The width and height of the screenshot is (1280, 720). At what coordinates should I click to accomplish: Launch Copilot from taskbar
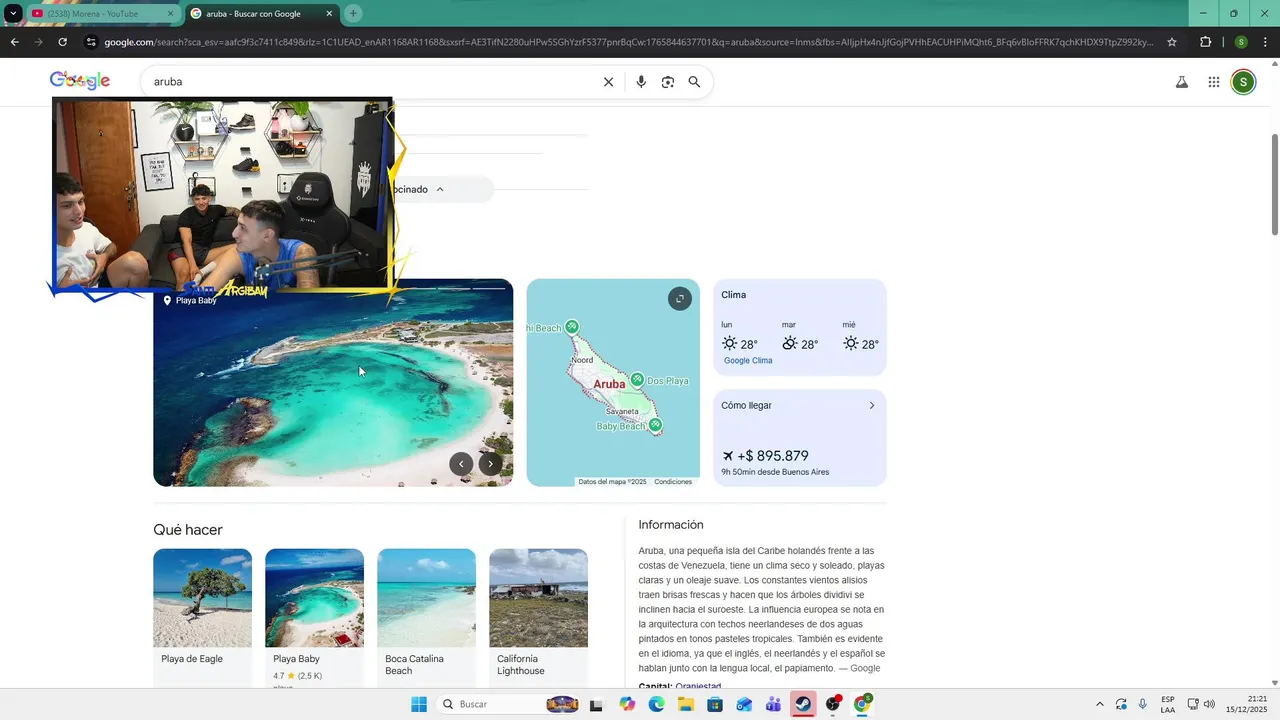pos(627,704)
